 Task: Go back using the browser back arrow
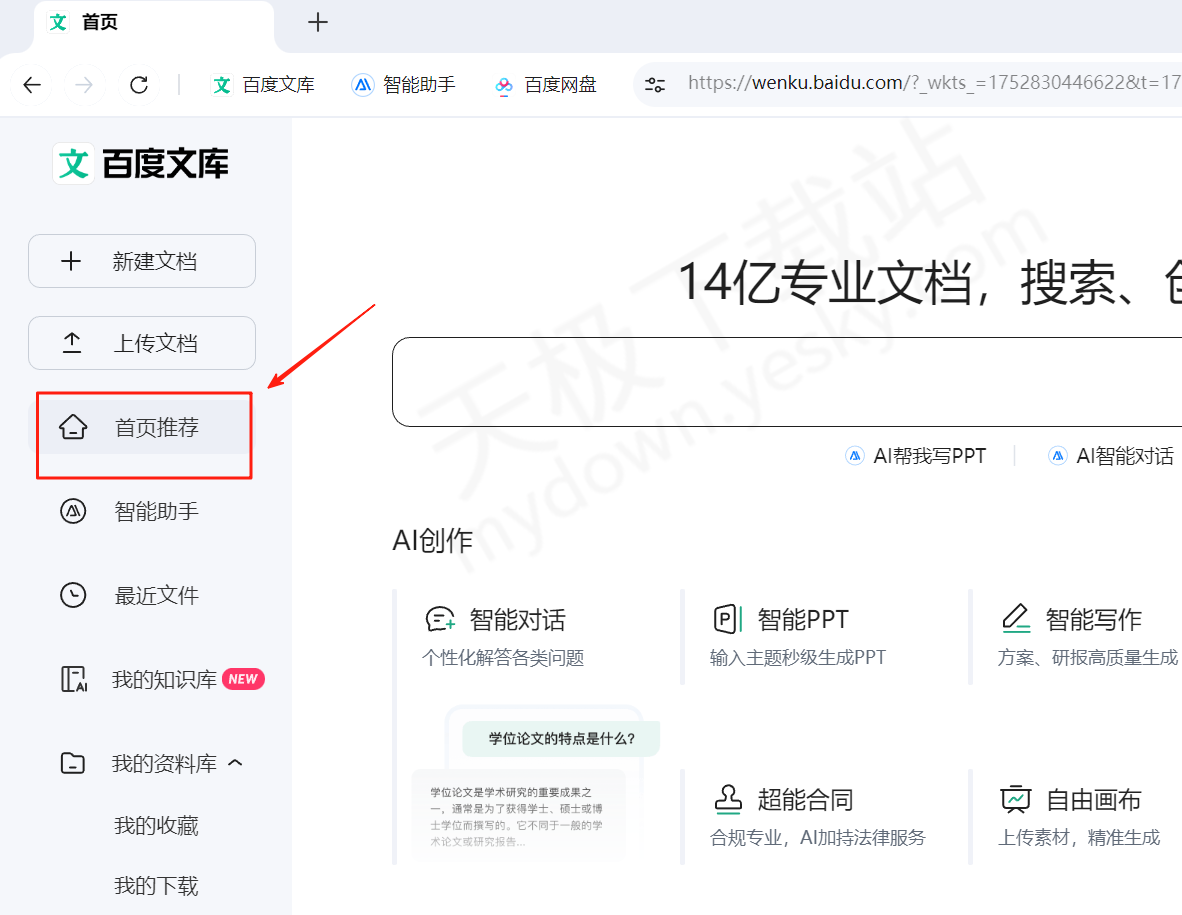pyautogui.click(x=32, y=84)
